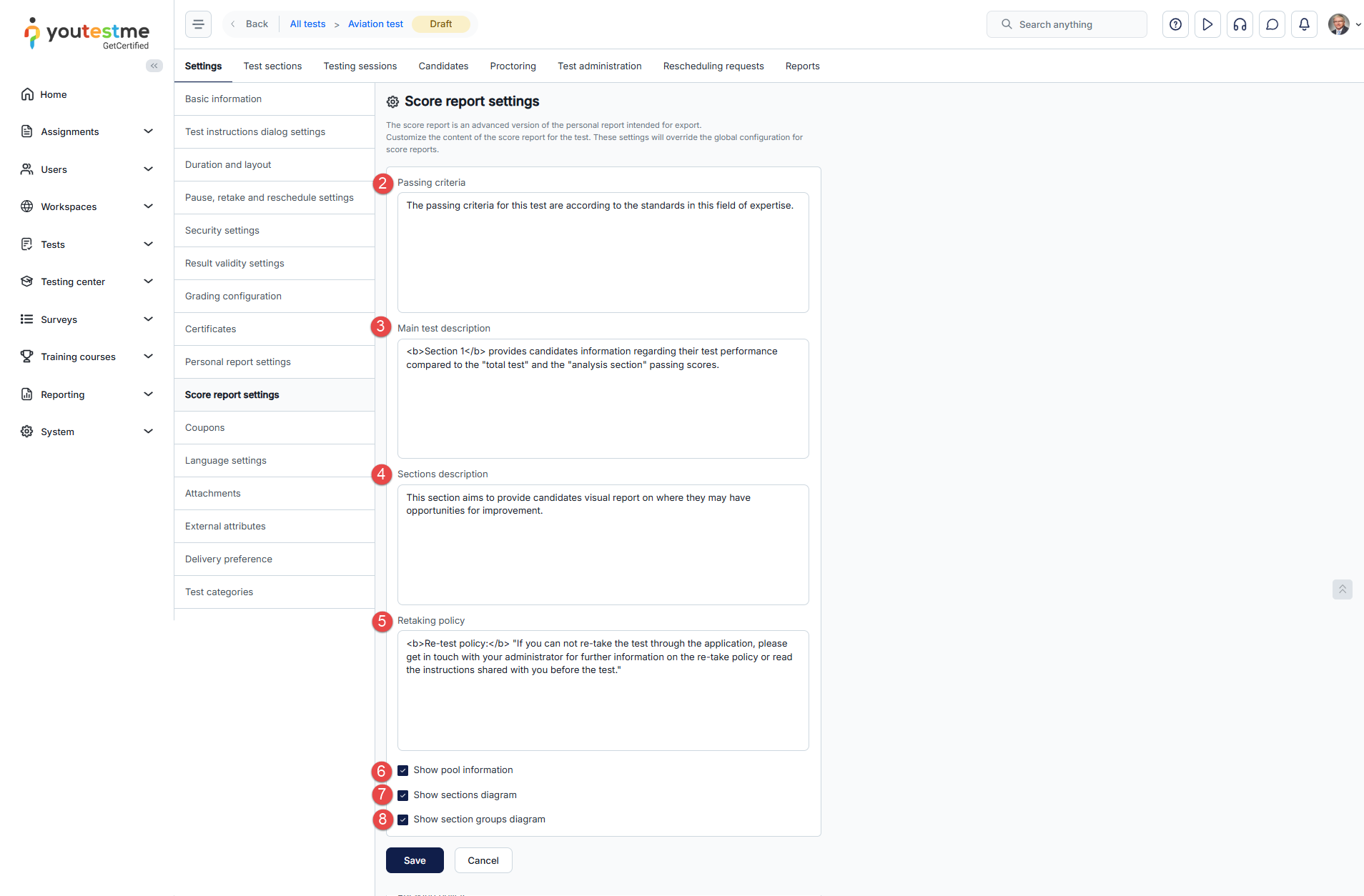1364x896 pixels.
Task: Follow the All tests breadcrumb link
Action: (x=307, y=24)
